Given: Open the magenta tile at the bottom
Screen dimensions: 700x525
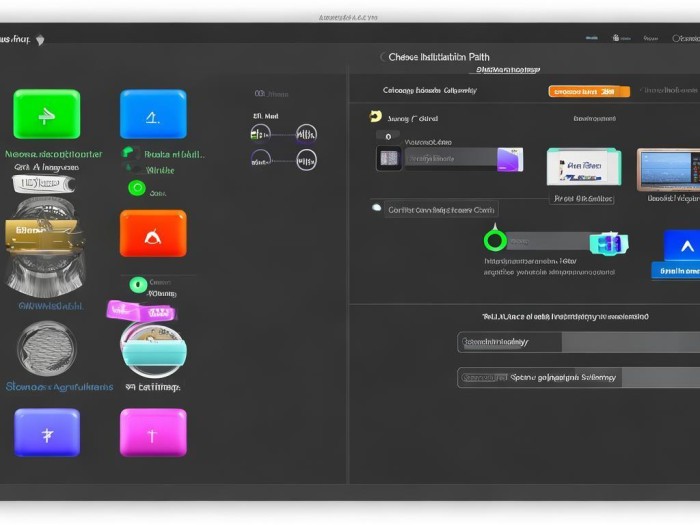Looking at the screenshot, I should coord(153,432).
